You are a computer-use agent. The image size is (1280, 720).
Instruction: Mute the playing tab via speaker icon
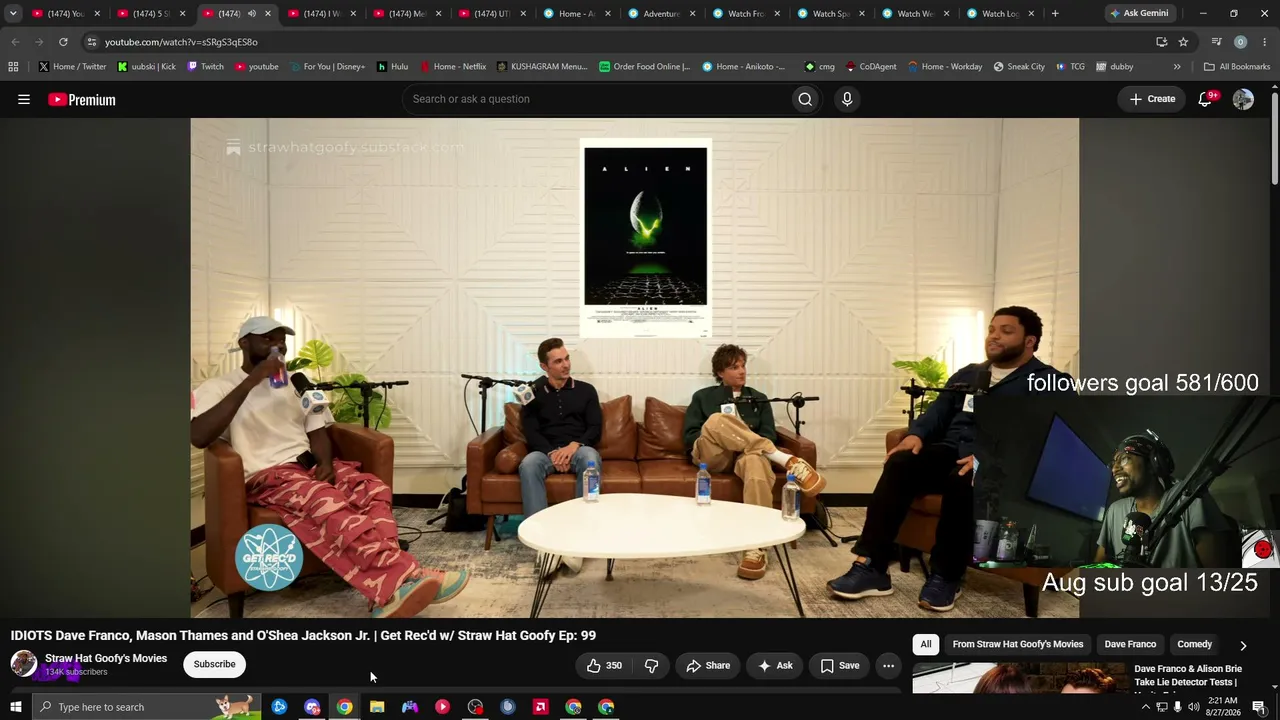click(252, 14)
